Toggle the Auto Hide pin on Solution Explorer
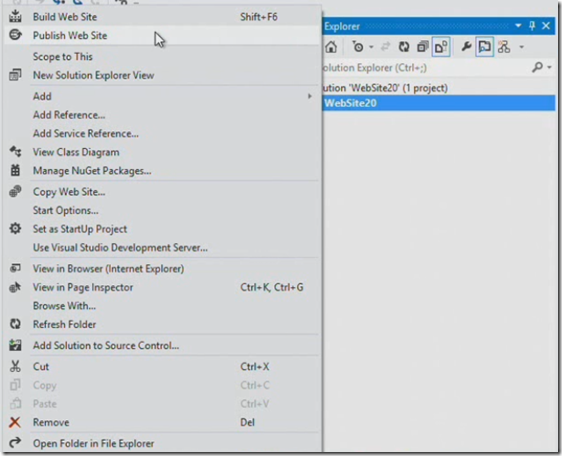Screen dimensions: 562x456 (532, 26)
